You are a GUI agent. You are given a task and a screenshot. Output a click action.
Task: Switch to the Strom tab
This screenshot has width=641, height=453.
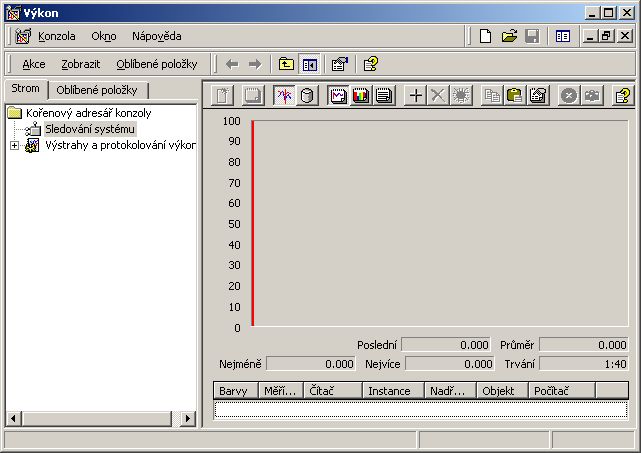[25, 88]
